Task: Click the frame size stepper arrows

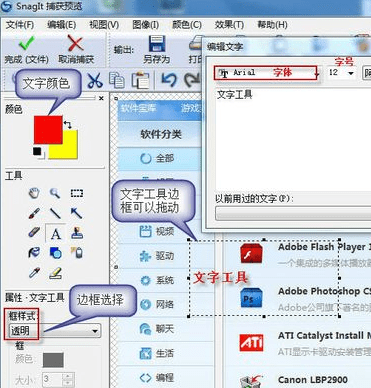Action: 68,379
